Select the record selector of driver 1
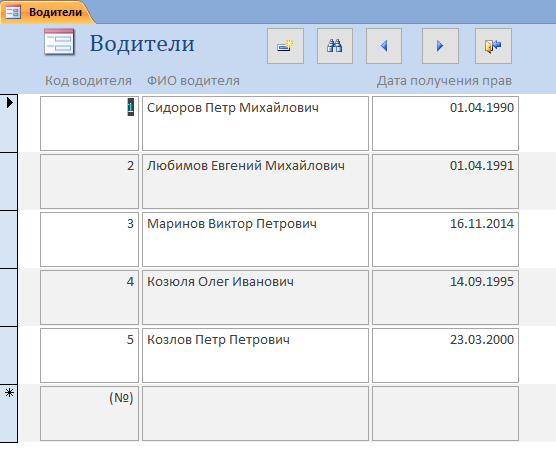The width and height of the screenshot is (556, 469). tap(9, 123)
